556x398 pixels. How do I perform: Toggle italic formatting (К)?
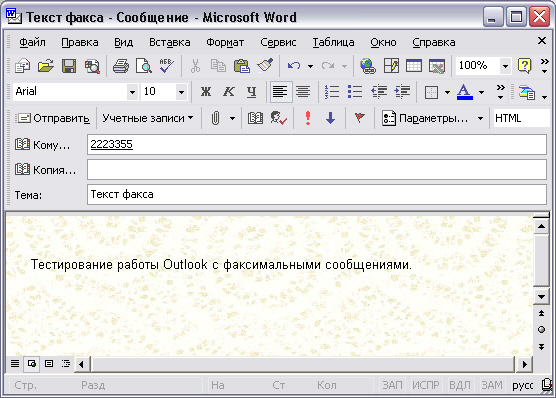[229, 92]
